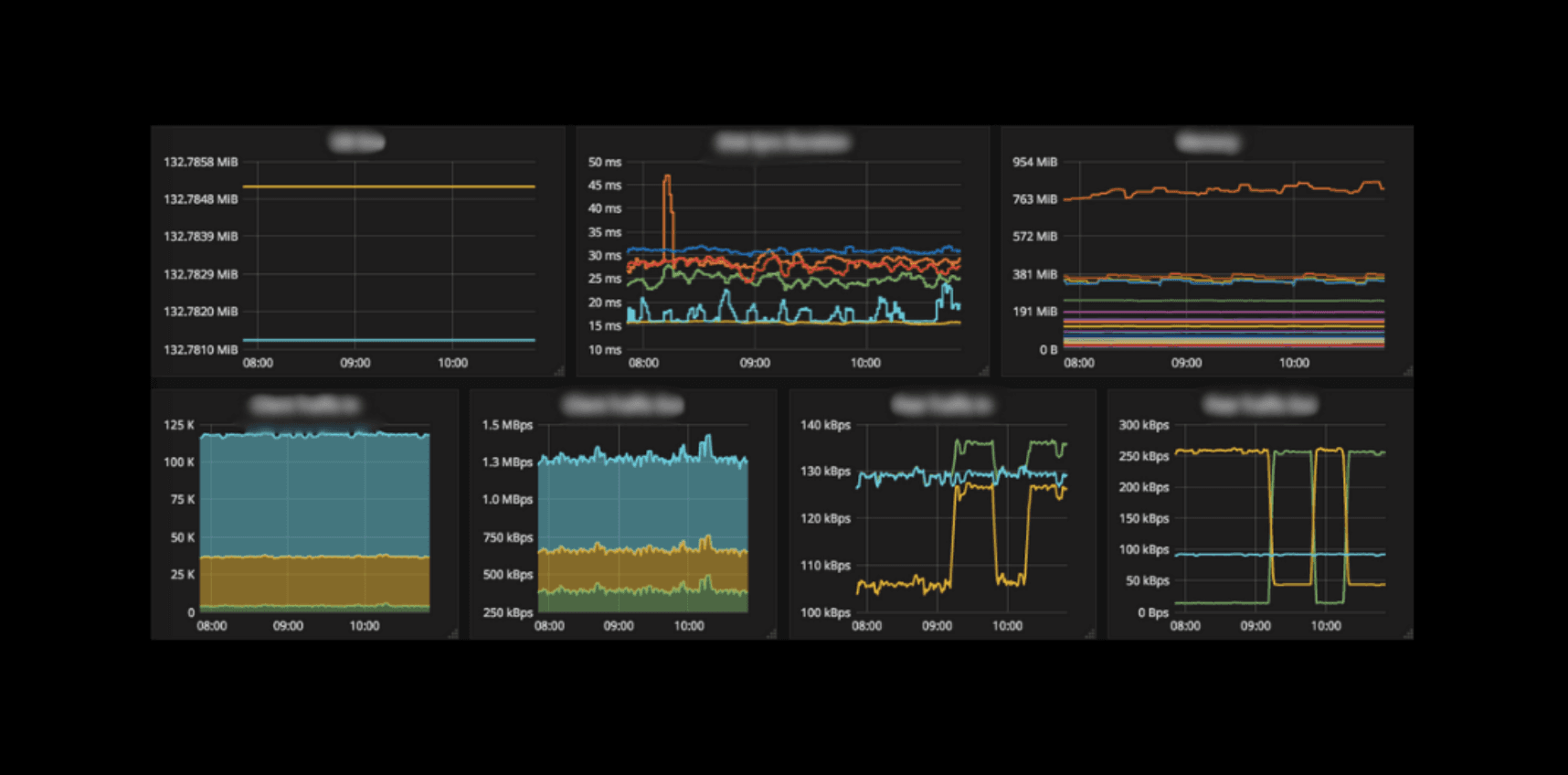Click the orange spike peak near 45 ms

click(667, 176)
